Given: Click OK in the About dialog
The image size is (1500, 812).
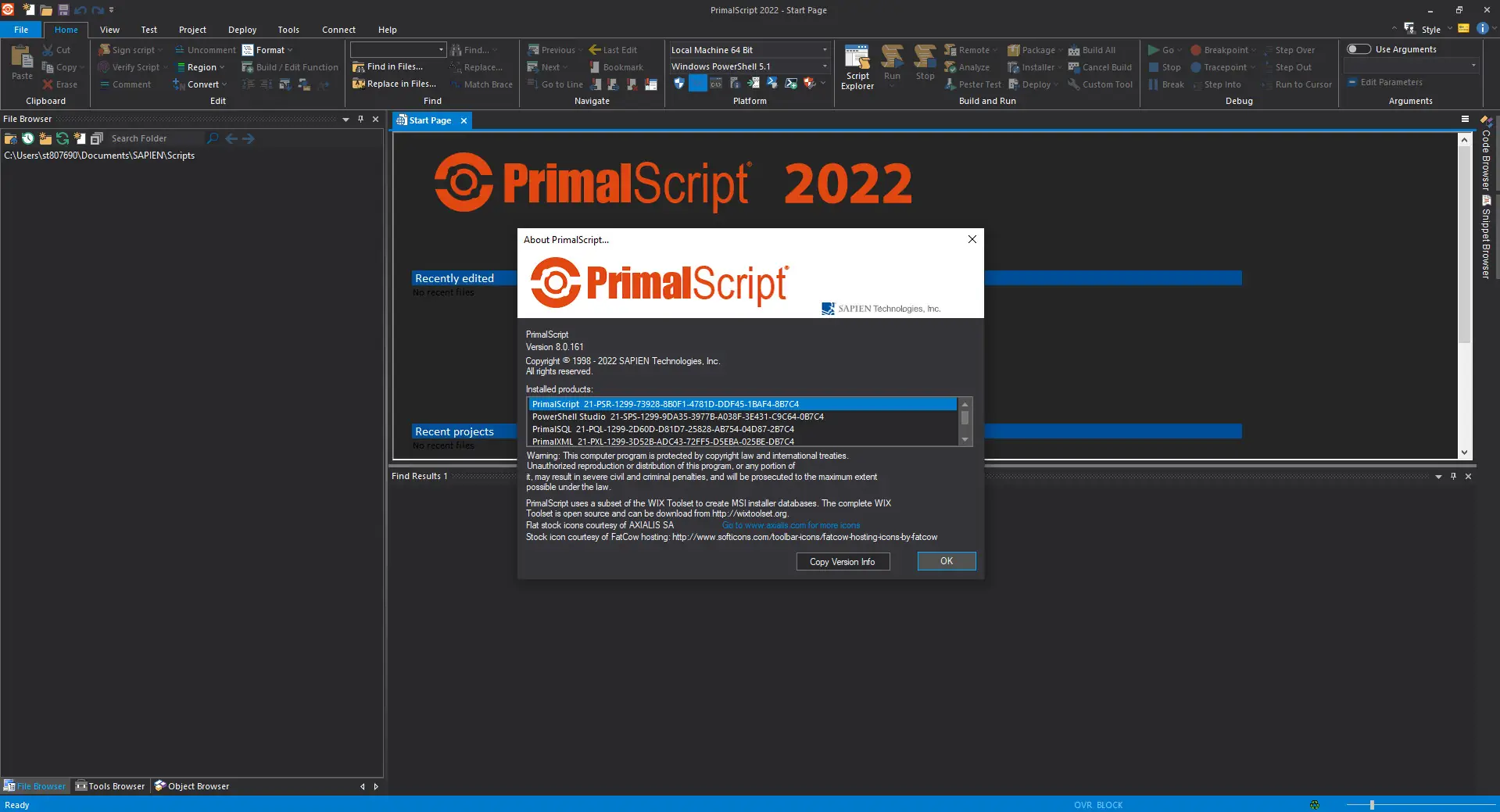Looking at the screenshot, I should coord(947,561).
